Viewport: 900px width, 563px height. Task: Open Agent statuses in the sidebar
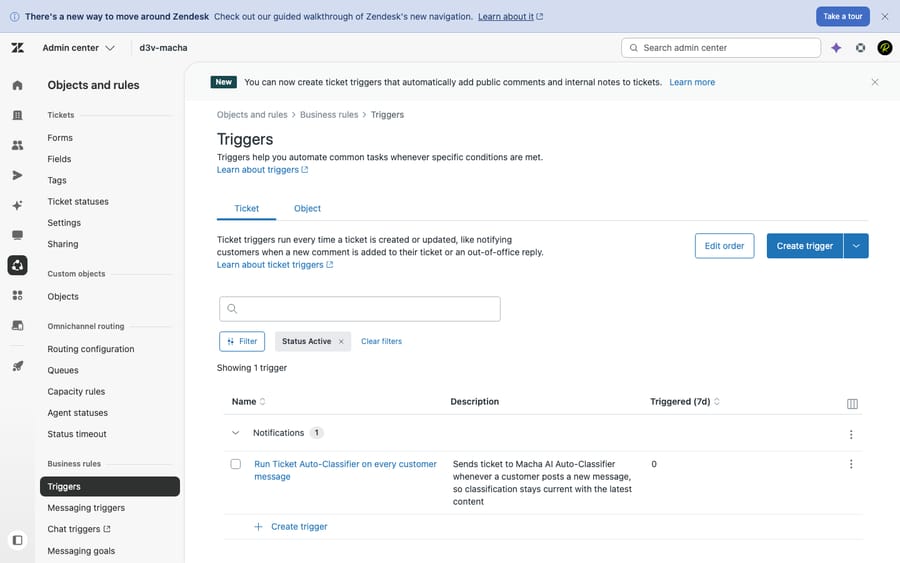[77, 413]
